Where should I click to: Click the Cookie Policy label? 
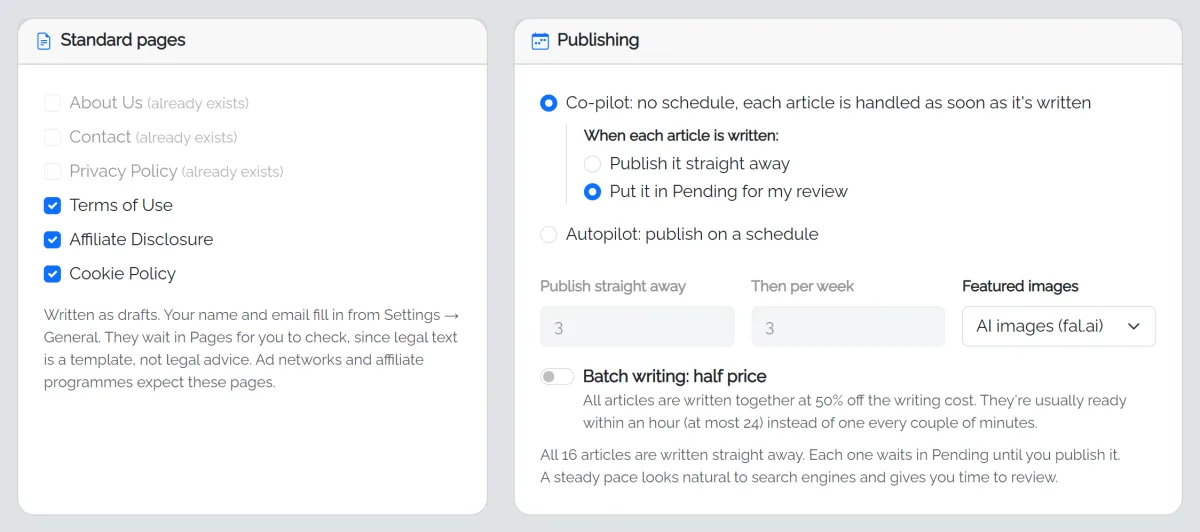point(122,273)
